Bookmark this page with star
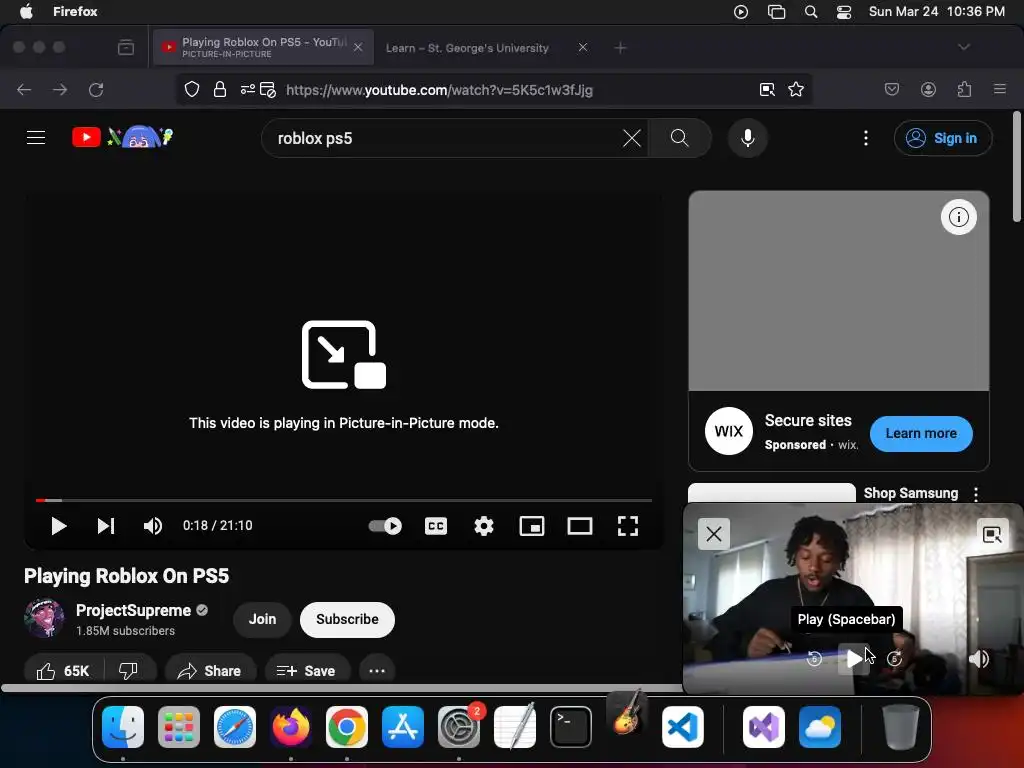This screenshot has height=768, width=1024. (795, 89)
